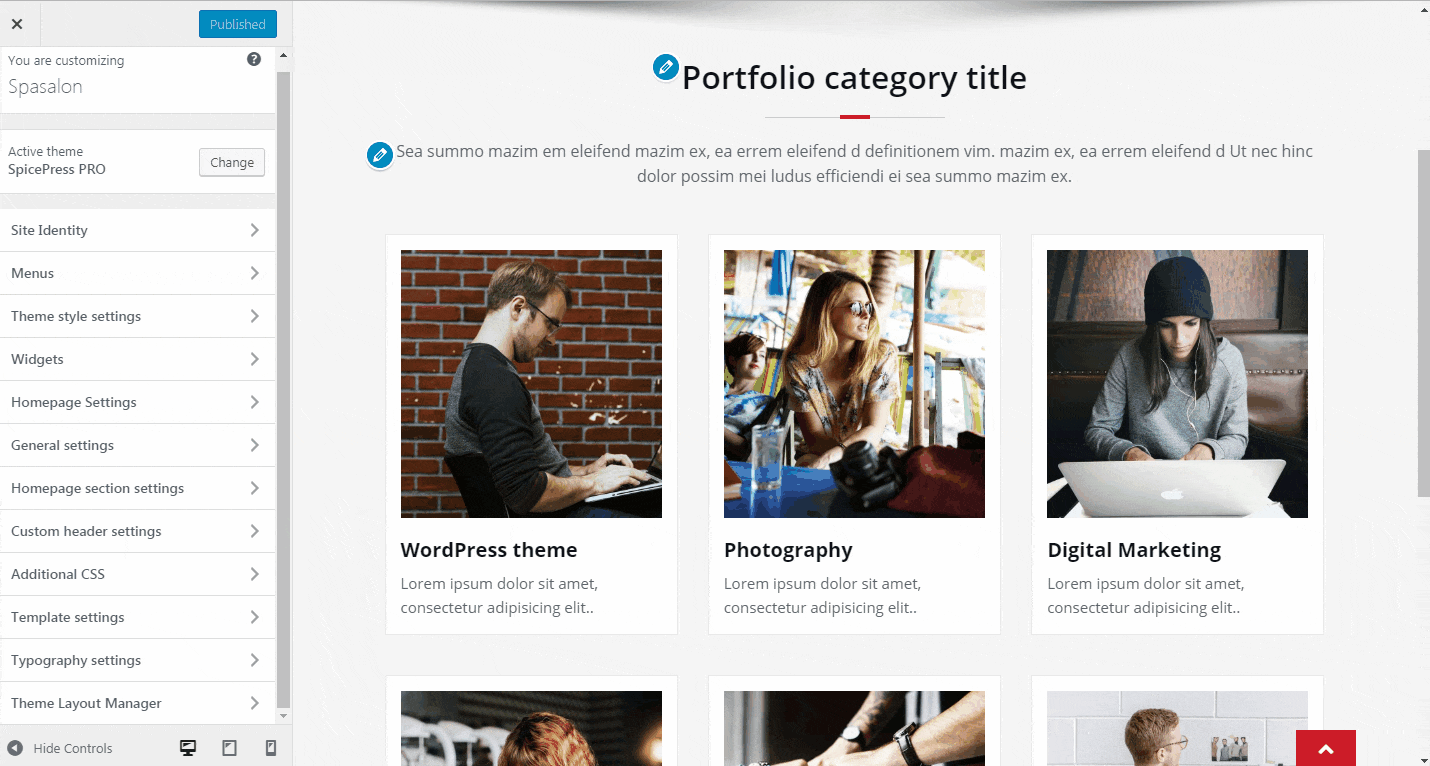Screen dimensions: 1430x766
Task: Click the red scroll-to-top arrow button
Action: 1325,748
